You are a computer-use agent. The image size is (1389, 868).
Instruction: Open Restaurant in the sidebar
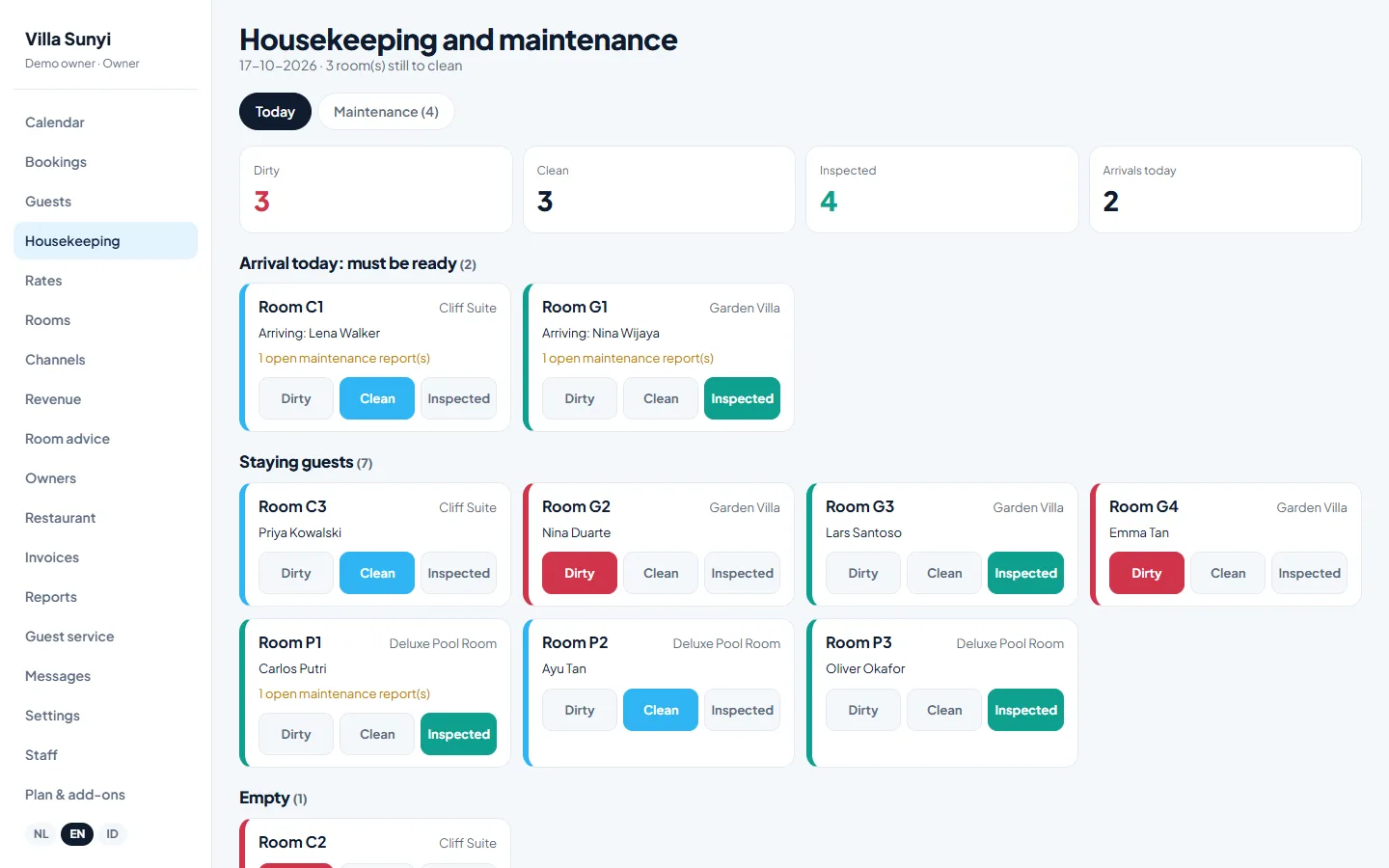105,518
